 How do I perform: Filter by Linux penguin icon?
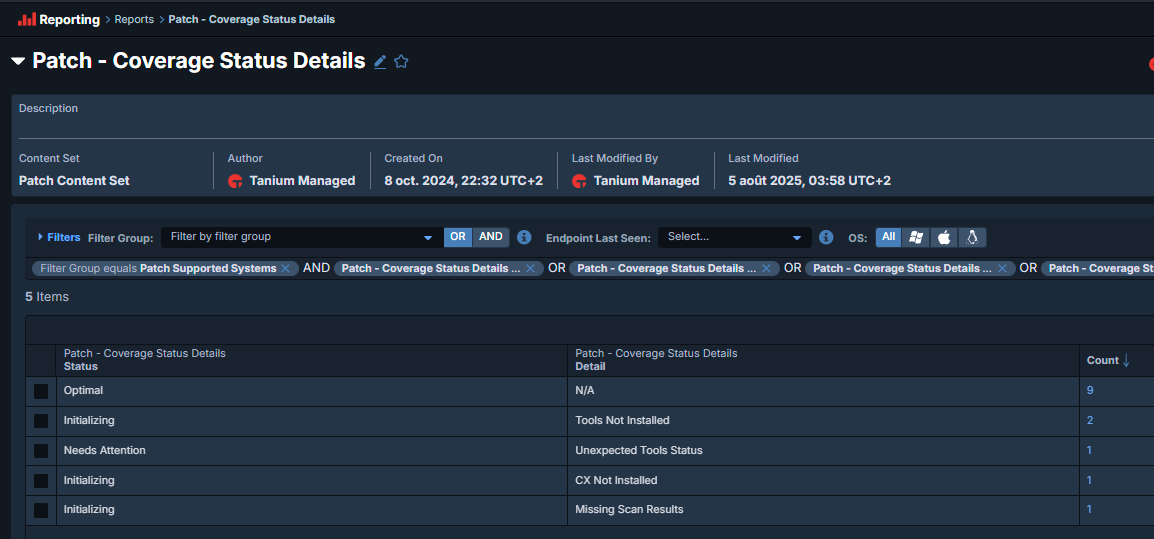pyautogui.click(x=972, y=238)
